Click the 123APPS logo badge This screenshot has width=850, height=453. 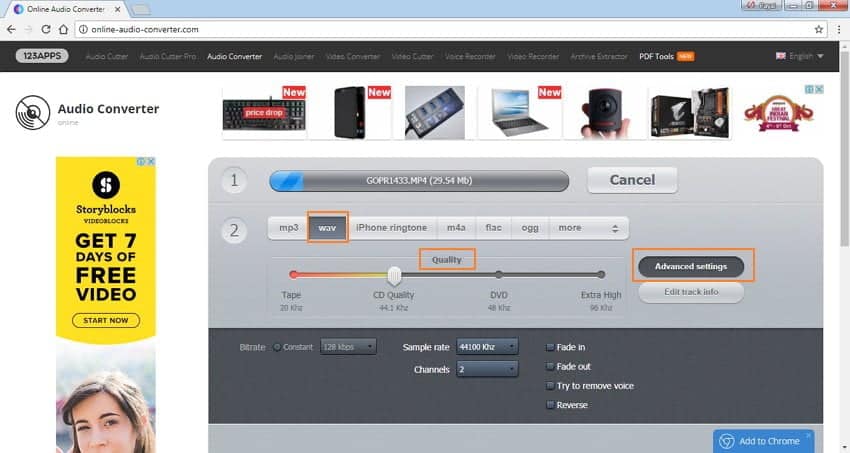(x=42, y=56)
